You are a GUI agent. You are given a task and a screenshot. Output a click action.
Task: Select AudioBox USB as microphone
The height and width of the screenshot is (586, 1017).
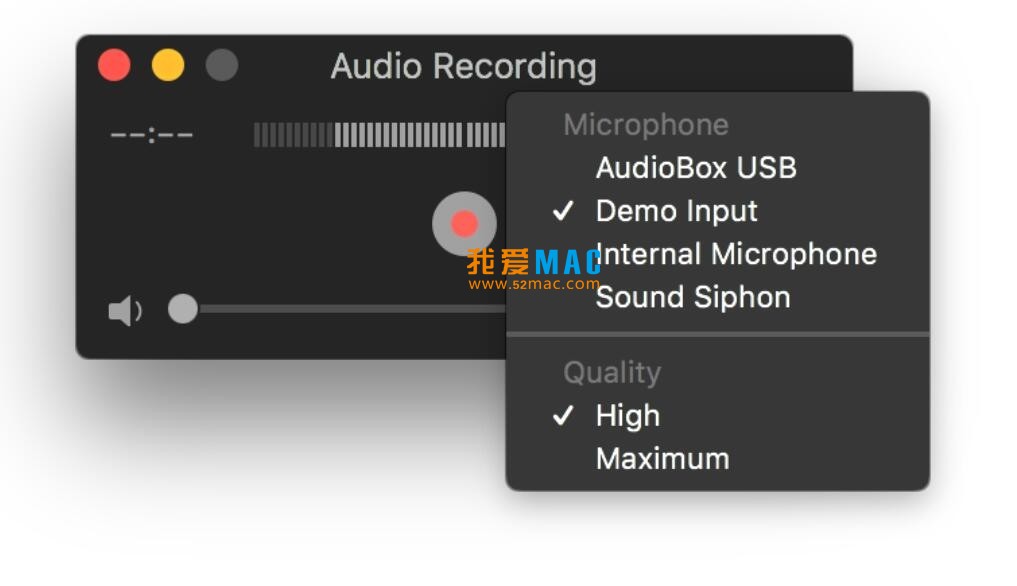coord(695,168)
